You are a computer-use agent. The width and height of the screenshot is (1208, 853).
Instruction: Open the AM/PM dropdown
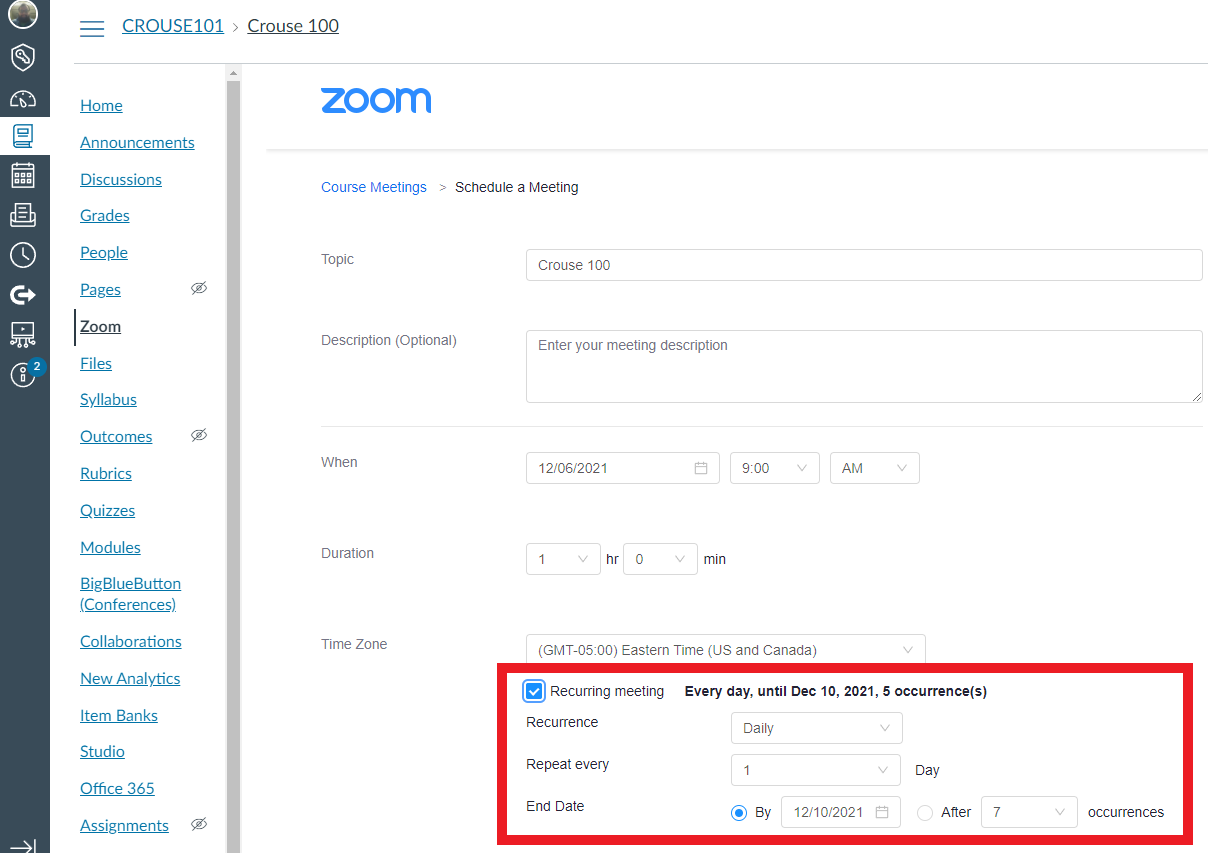click(x=875, y=468)
